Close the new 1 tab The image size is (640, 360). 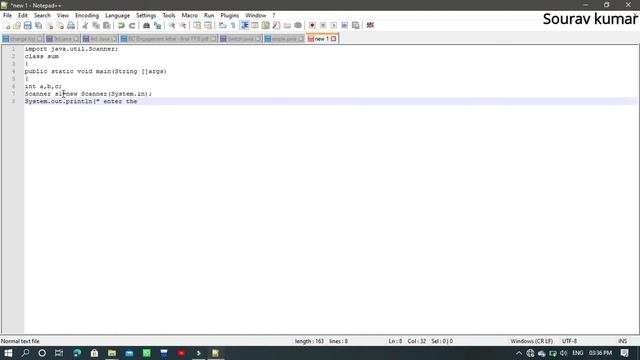click(333, 39)
